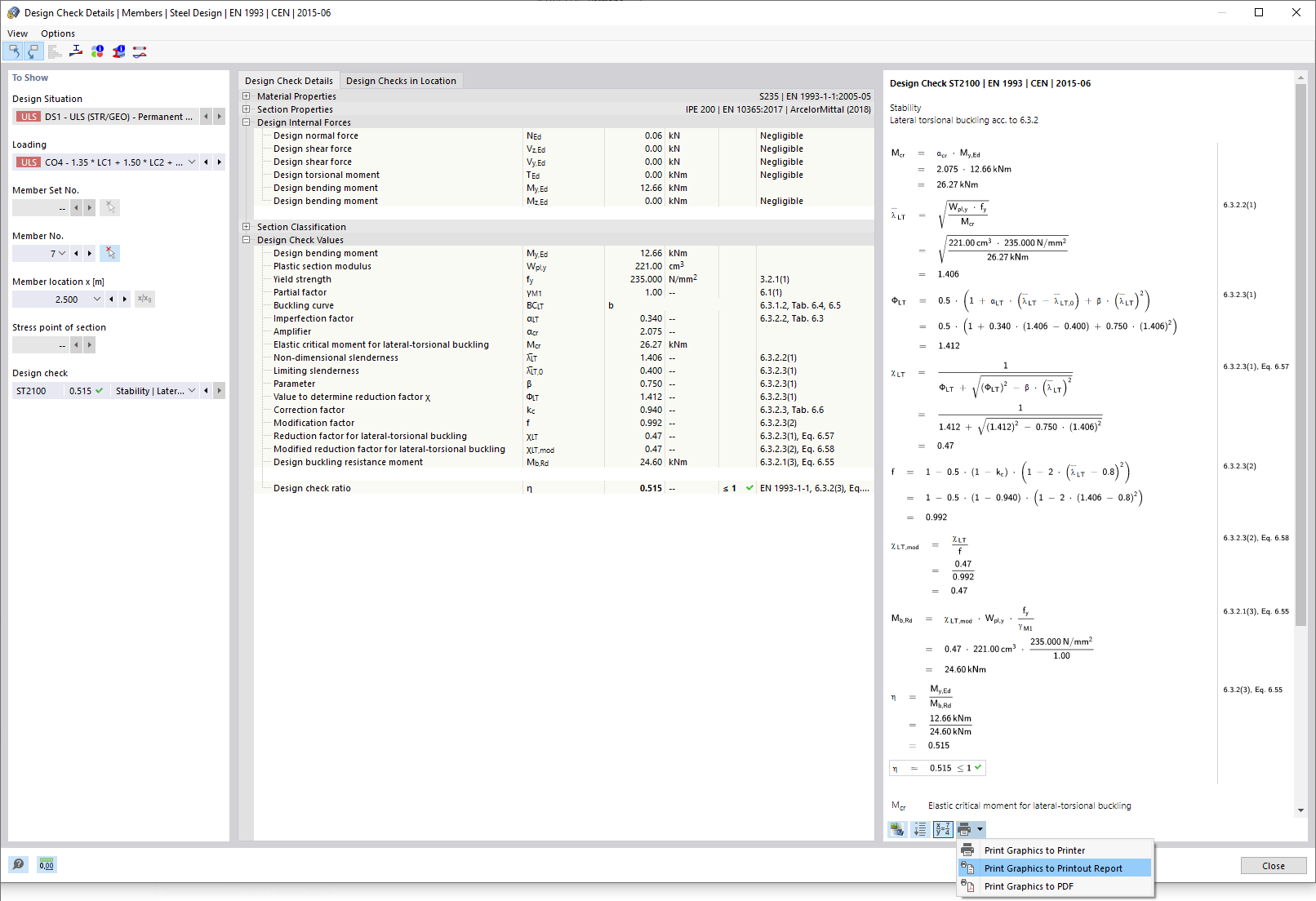Click the I-section beam toolbar icon
1316x901 pixels.
click(x=76, y=51)
